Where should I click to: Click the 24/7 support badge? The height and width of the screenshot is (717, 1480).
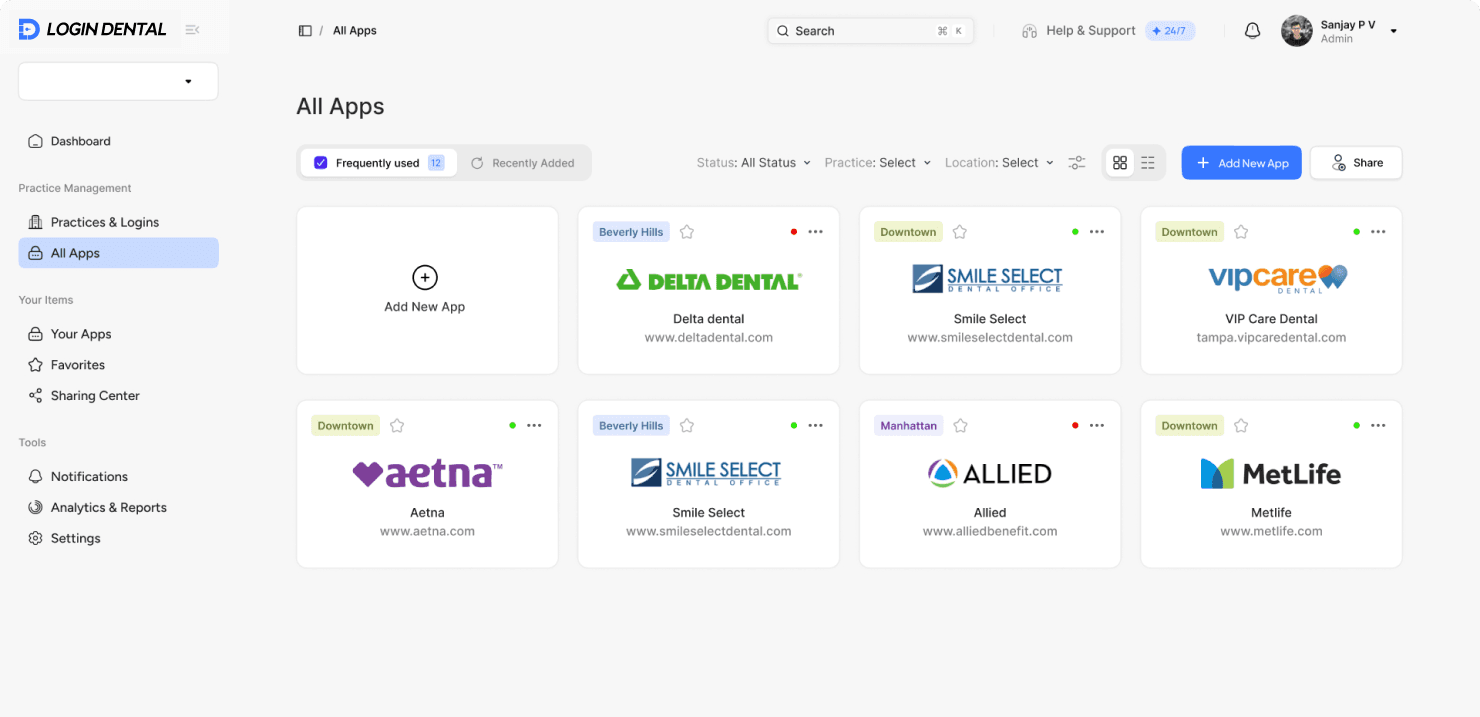pyautogui.click(x=1170, y=31)
